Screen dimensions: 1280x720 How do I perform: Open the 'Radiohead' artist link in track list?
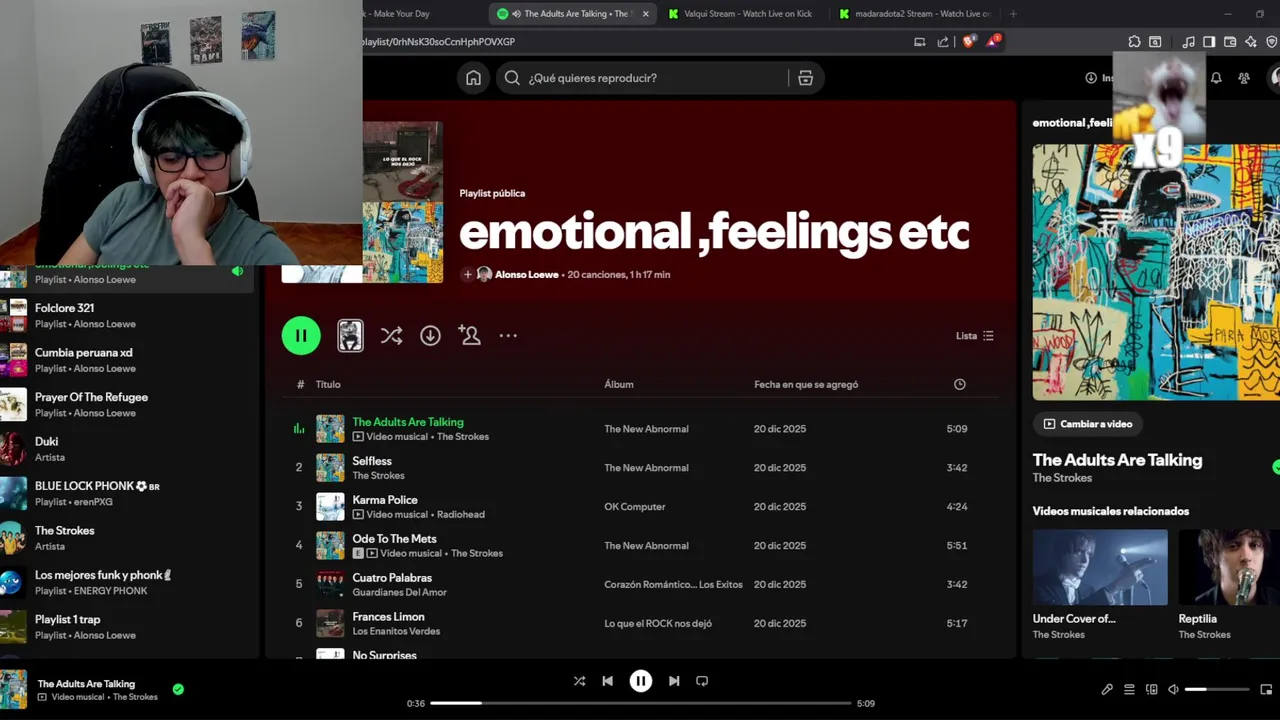tap(460, 514)
